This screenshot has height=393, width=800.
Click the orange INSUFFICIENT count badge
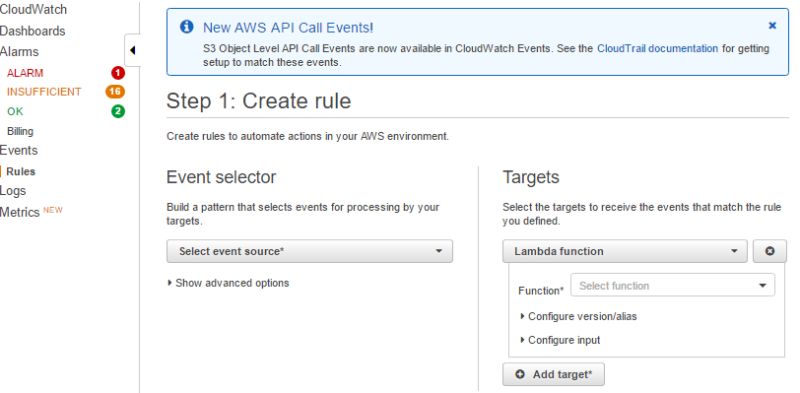[x=115, y=92]
